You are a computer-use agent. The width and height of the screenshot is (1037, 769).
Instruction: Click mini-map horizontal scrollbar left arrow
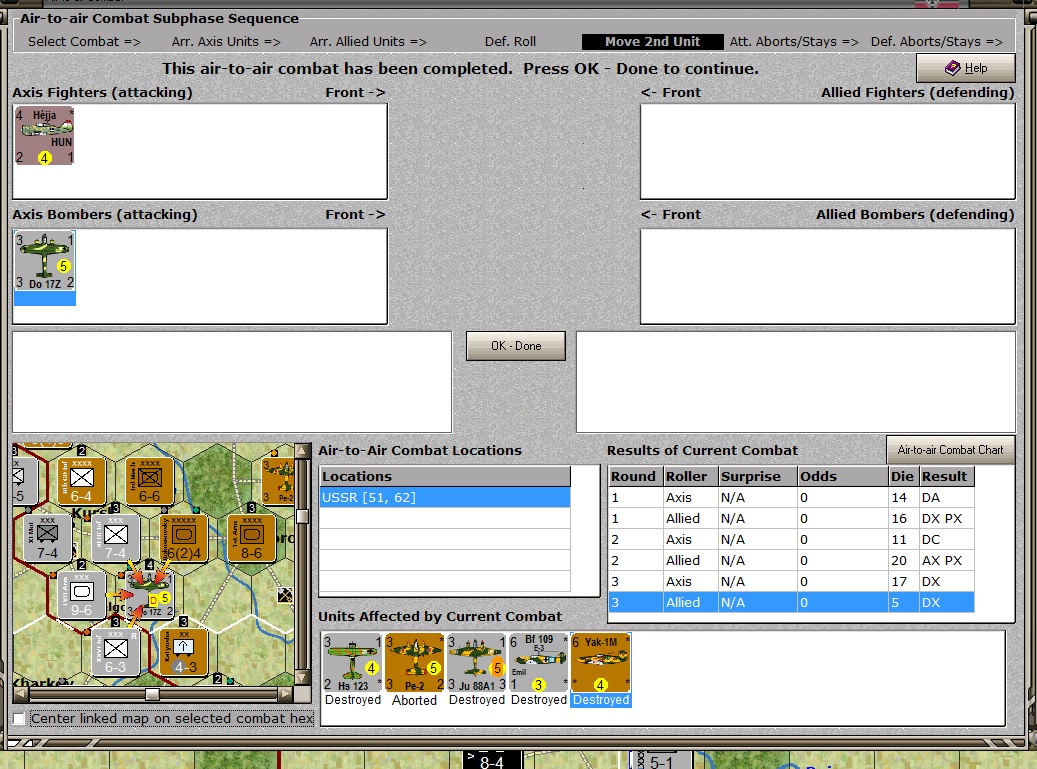21,694
